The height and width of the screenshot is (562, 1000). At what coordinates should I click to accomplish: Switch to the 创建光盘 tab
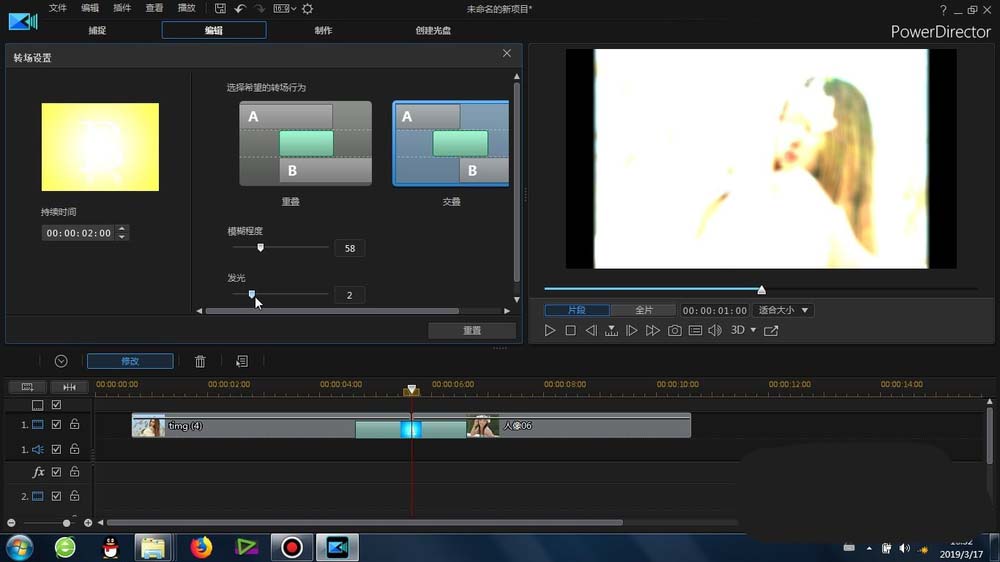click(x=433, y=30)
